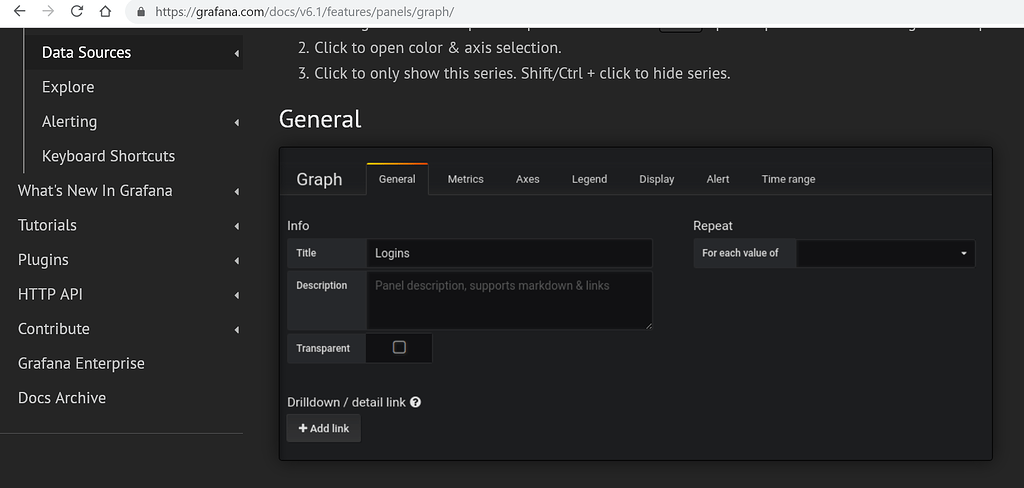Open Keyboard Shortcuts docs link
Screen dimensions: 1024x488
[x=108, y=156]
